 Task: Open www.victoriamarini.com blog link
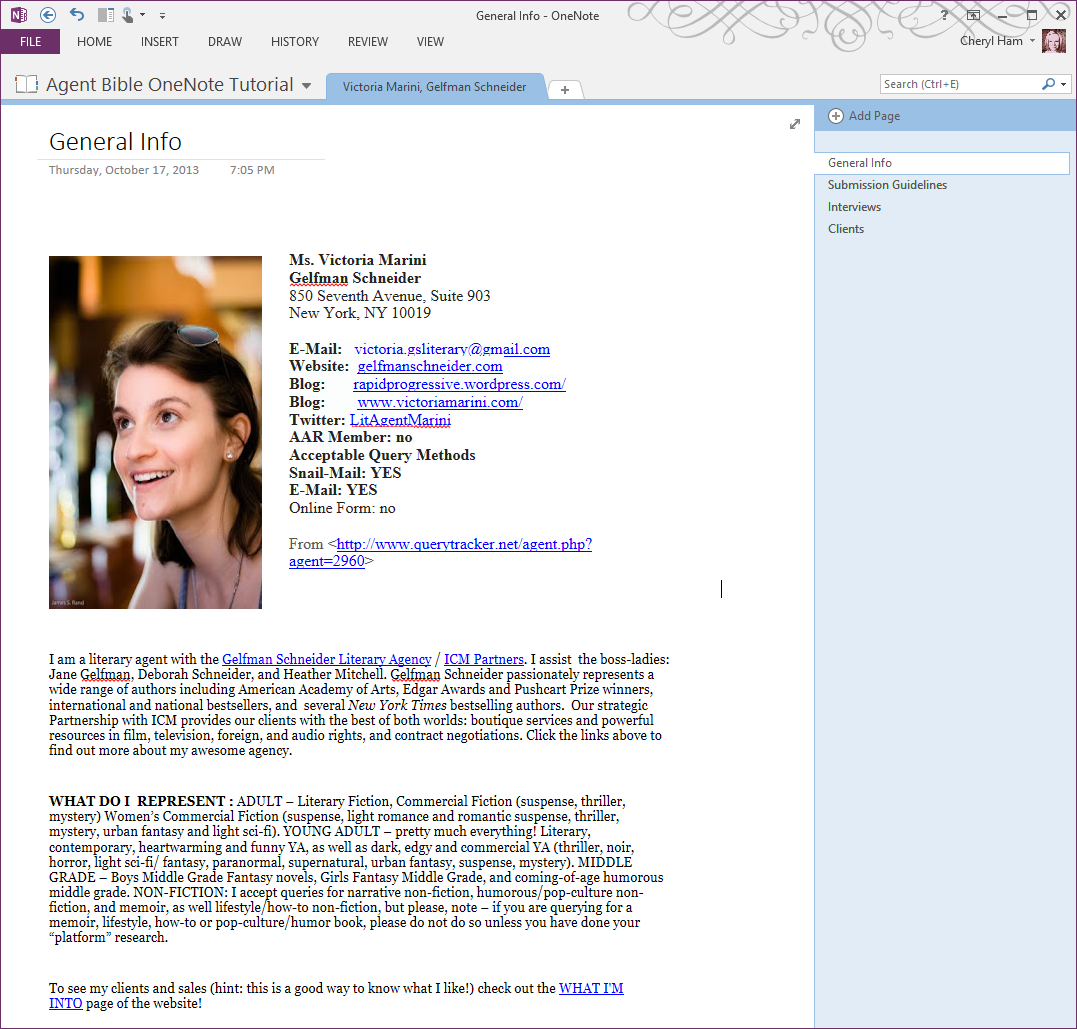click(x=440, y=402)
